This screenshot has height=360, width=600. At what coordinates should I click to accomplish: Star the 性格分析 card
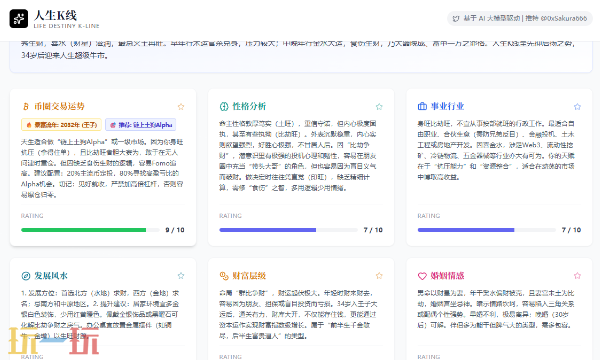point(379,107)
